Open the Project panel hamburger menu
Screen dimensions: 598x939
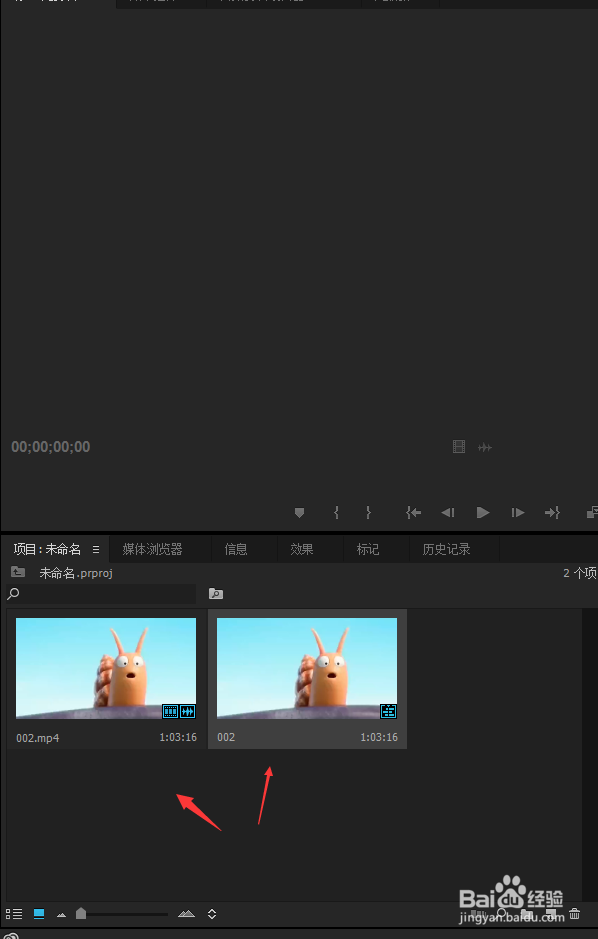point(96,549)
